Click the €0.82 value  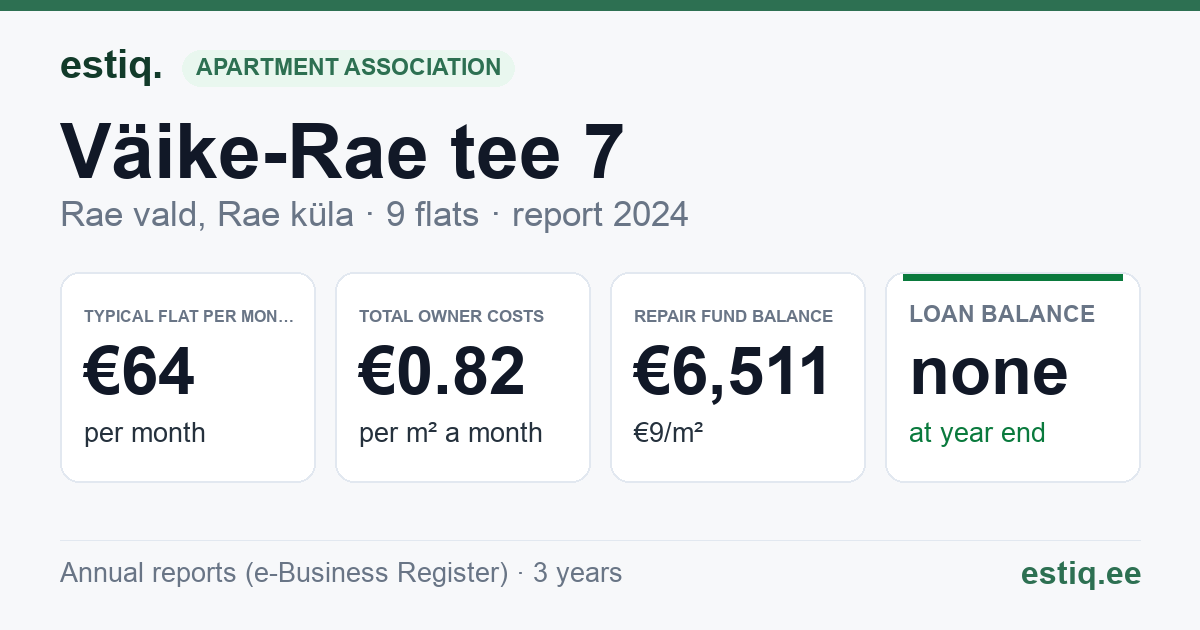pos(442,372)
